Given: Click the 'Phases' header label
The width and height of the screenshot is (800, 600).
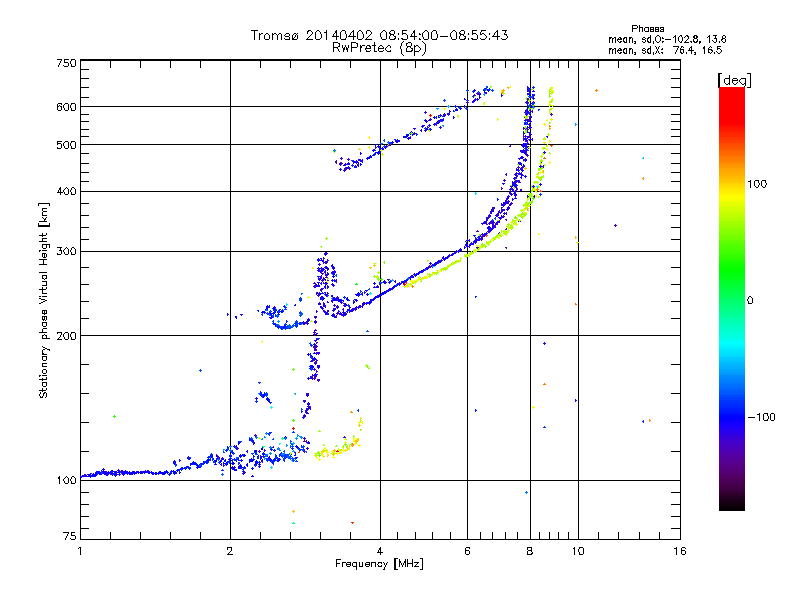Looking at the screenshot, I should click(647, 29).
